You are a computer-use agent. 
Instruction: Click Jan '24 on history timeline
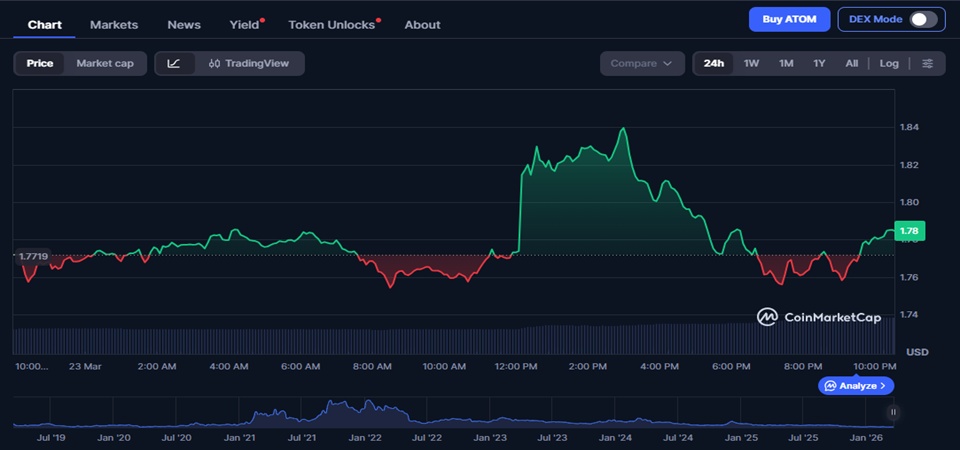pos(615,438)
